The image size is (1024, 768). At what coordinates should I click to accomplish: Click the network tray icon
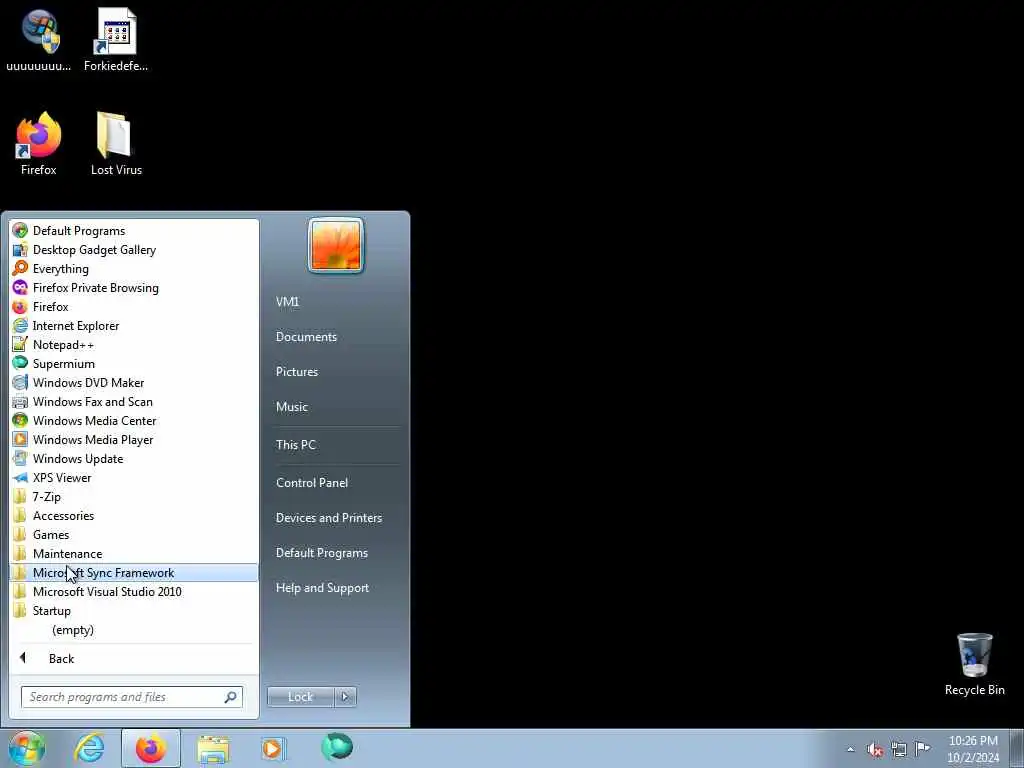pos(899,749)
